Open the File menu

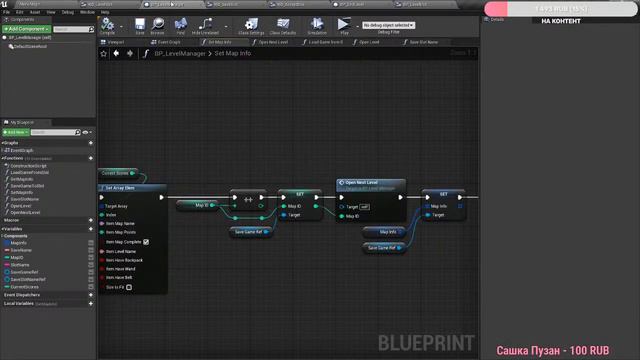click(6, 12)
